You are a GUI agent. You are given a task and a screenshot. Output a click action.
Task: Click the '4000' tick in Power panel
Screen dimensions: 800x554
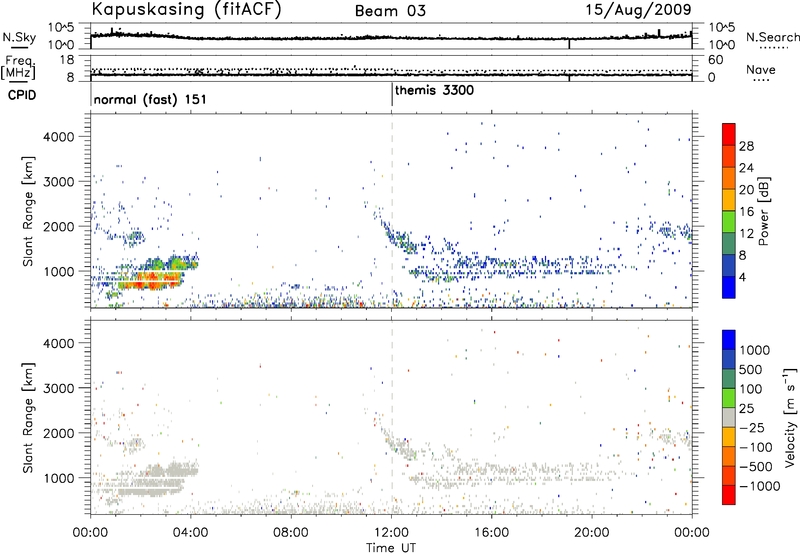point(59,137)
